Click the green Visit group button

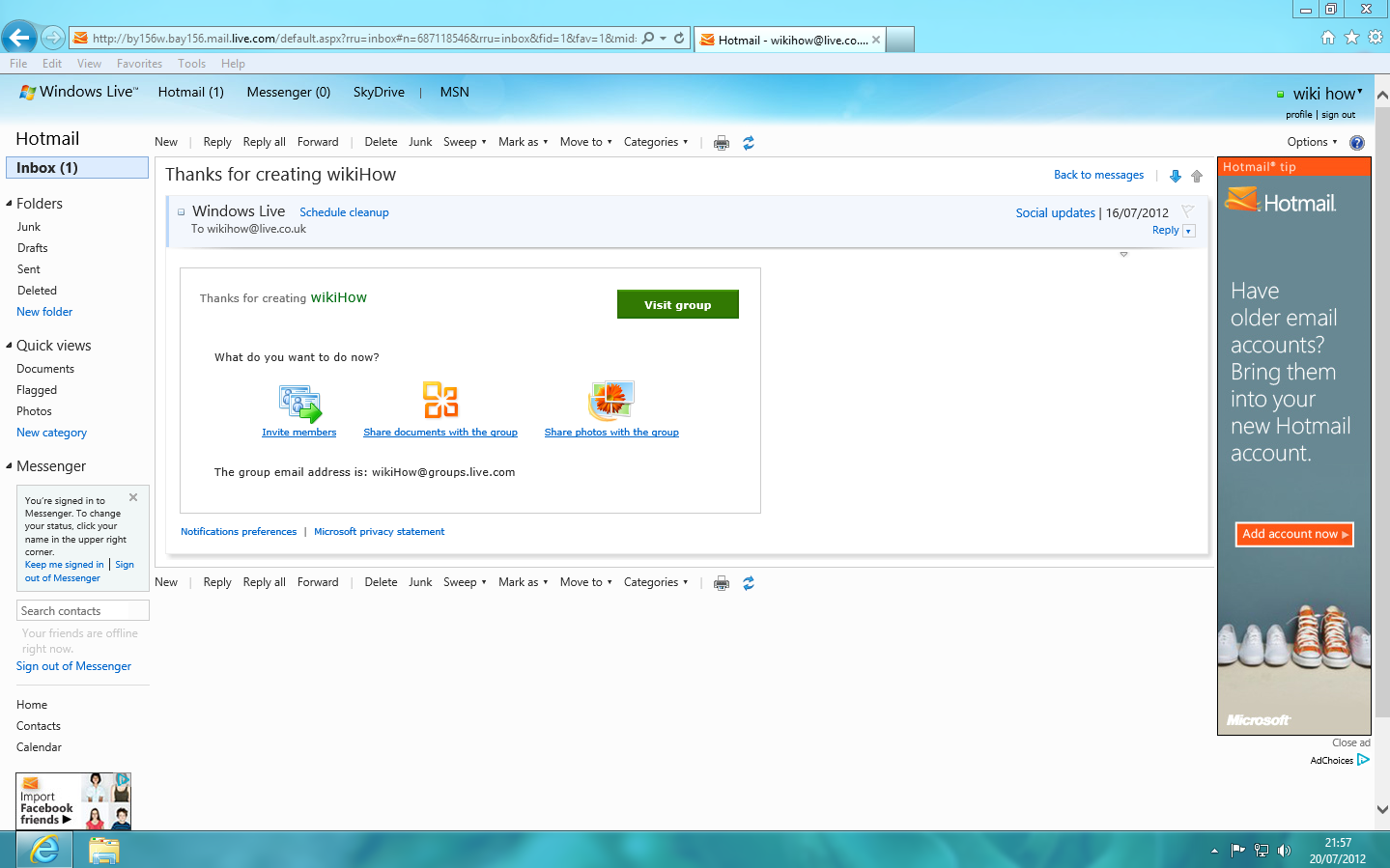[x=678, y=304]
